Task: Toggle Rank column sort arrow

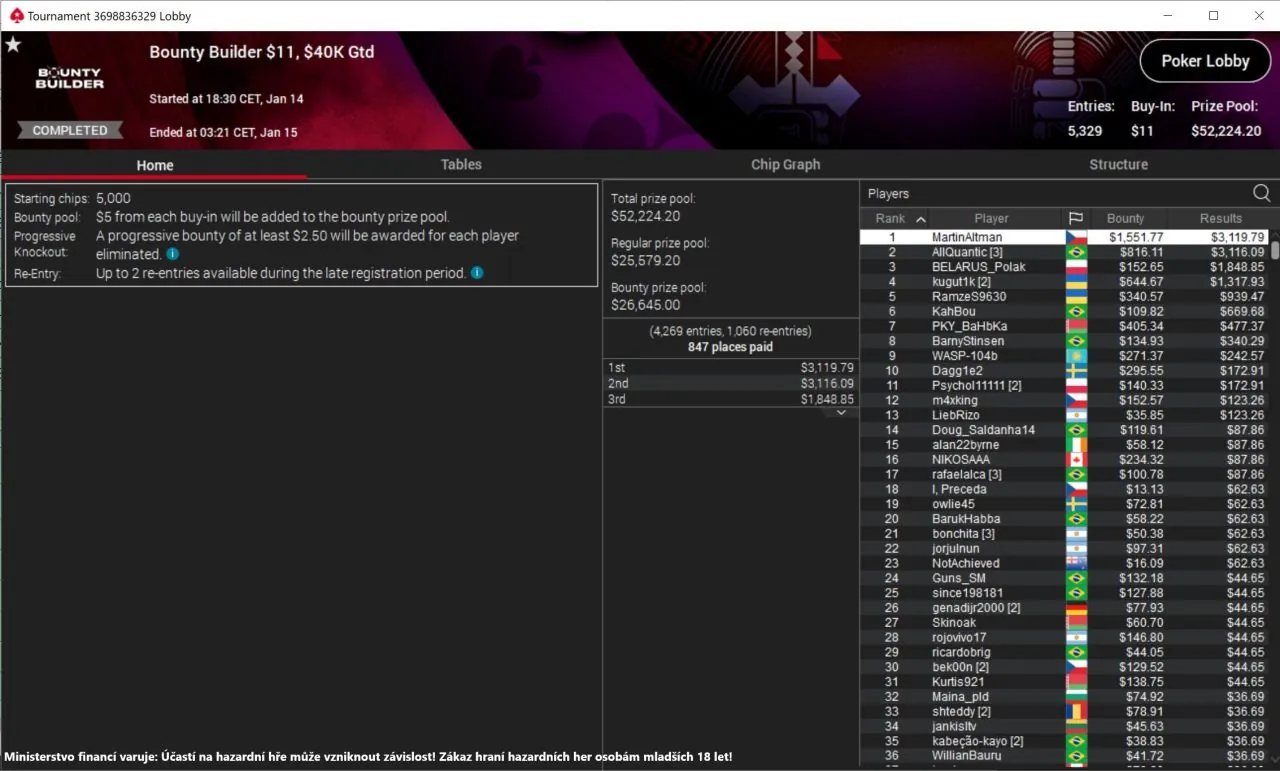Action: pyautogui.click(x=920, y=218)
